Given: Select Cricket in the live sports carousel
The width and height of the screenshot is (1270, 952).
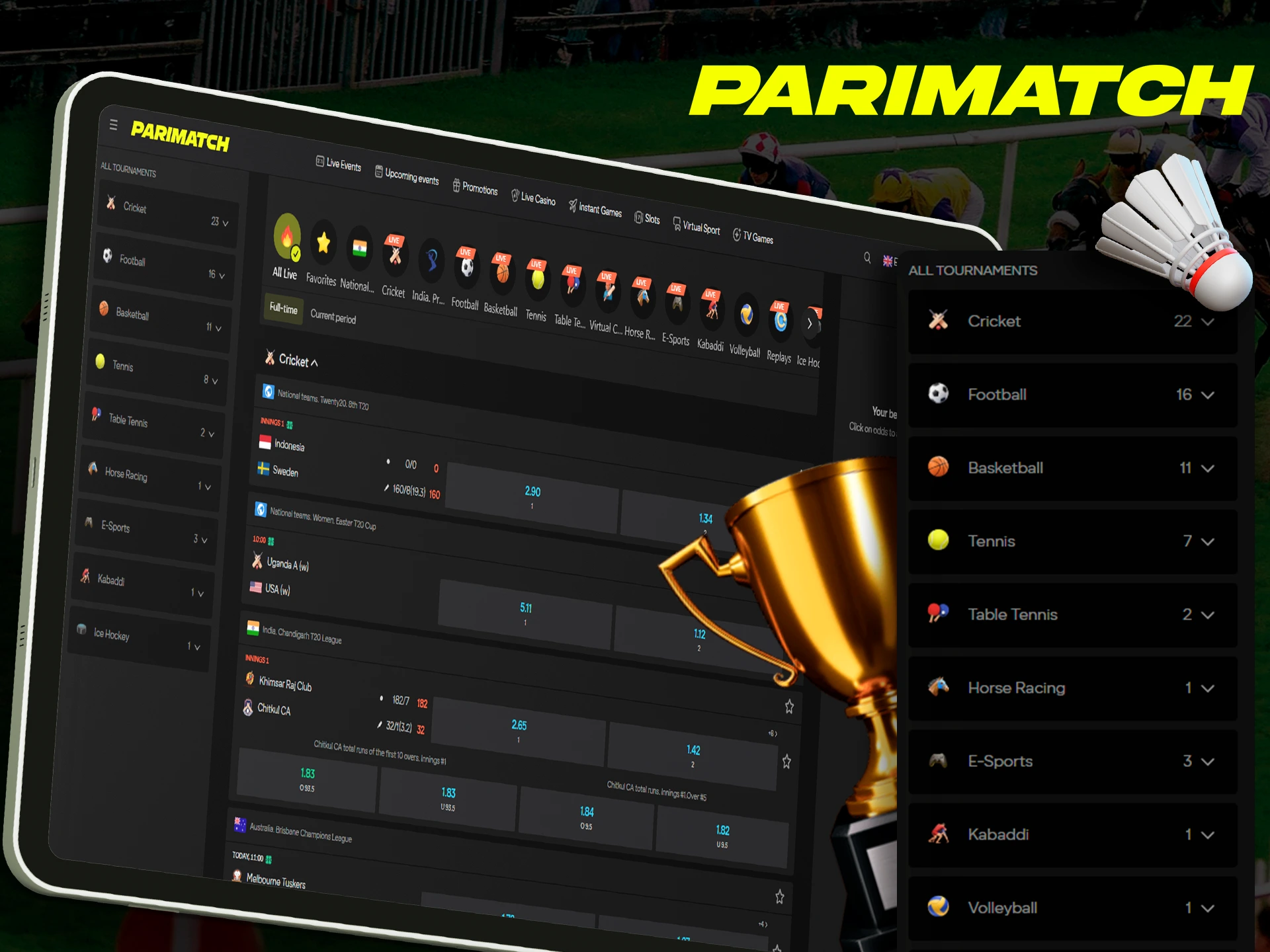Looking at the screenshot, I should [394, 257].
